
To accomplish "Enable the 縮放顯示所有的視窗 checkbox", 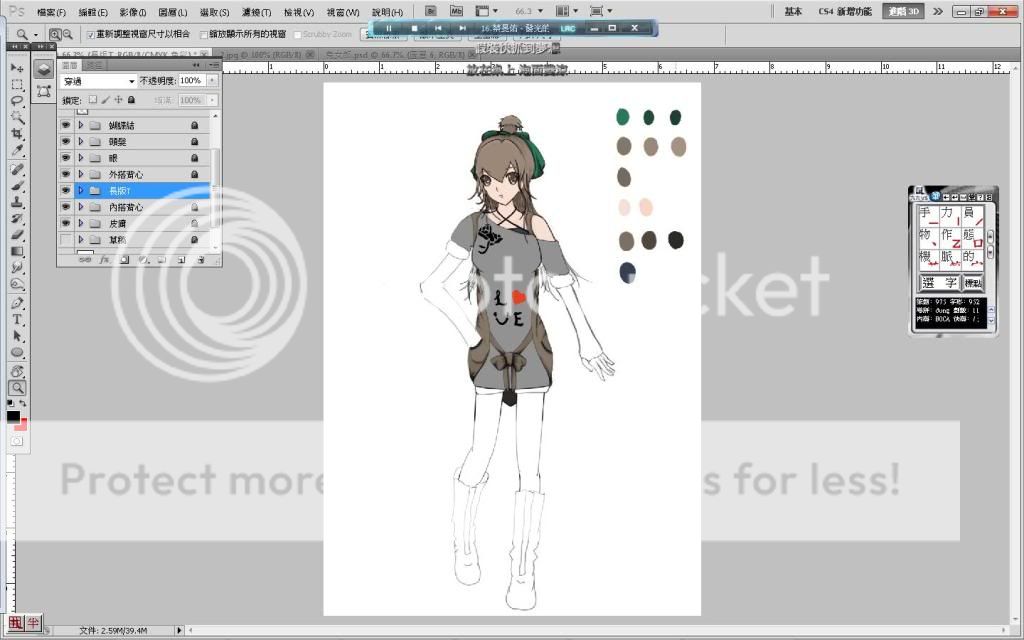I will [204, 34].
